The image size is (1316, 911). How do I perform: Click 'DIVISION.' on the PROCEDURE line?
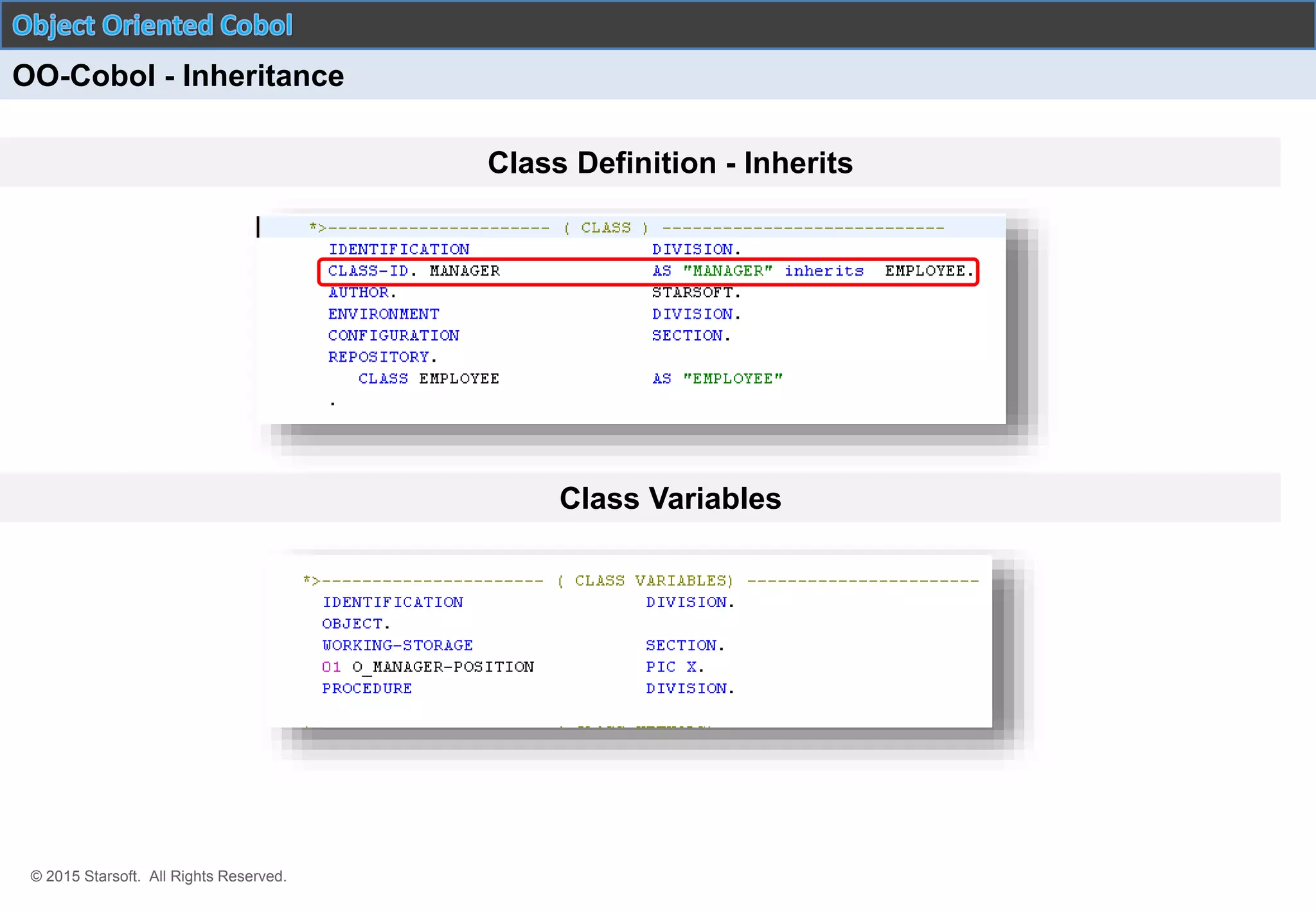[x=691, y=689]
